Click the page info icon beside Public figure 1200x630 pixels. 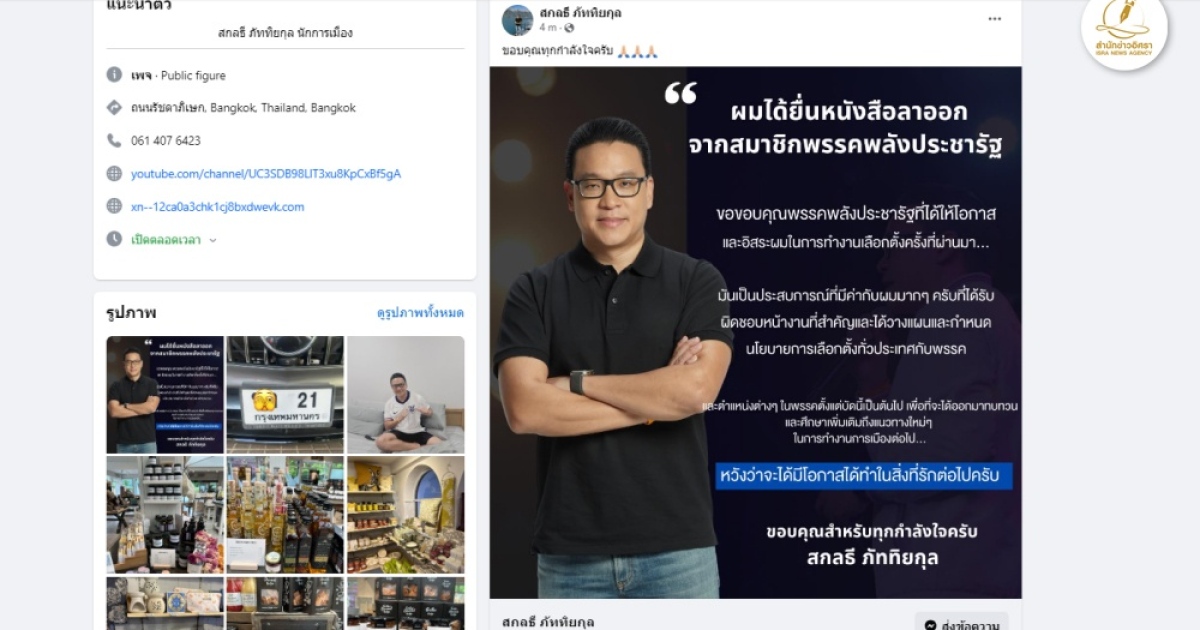(114, 75)
